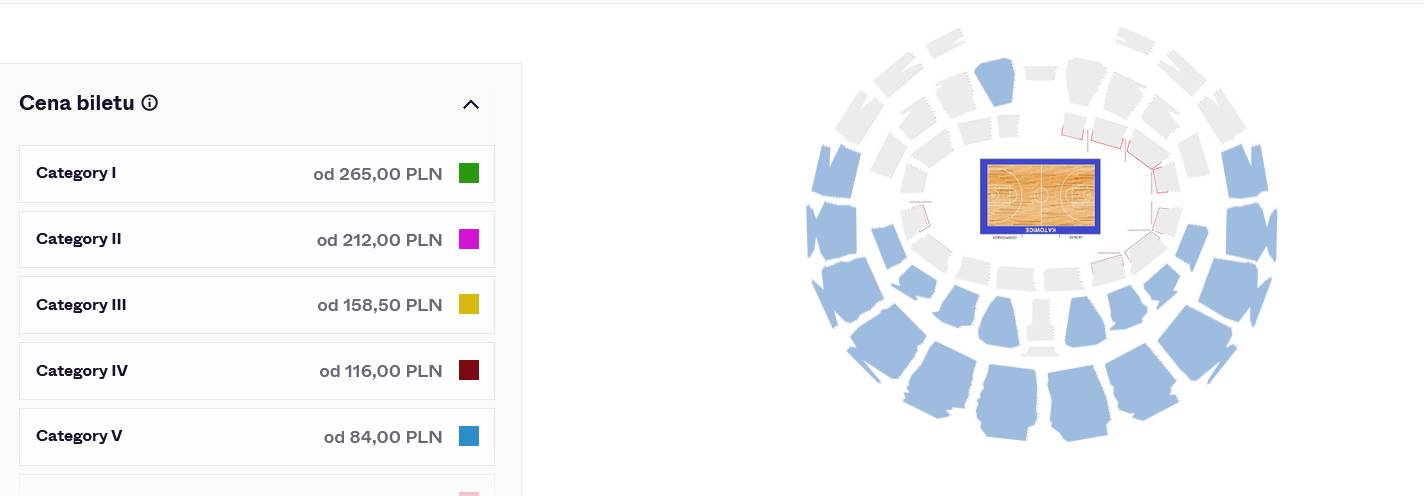Viewport: 1424px width, 496px height.
Task: Click the "od 265,00 PLN" price
Action: click(x=377, y=174)
